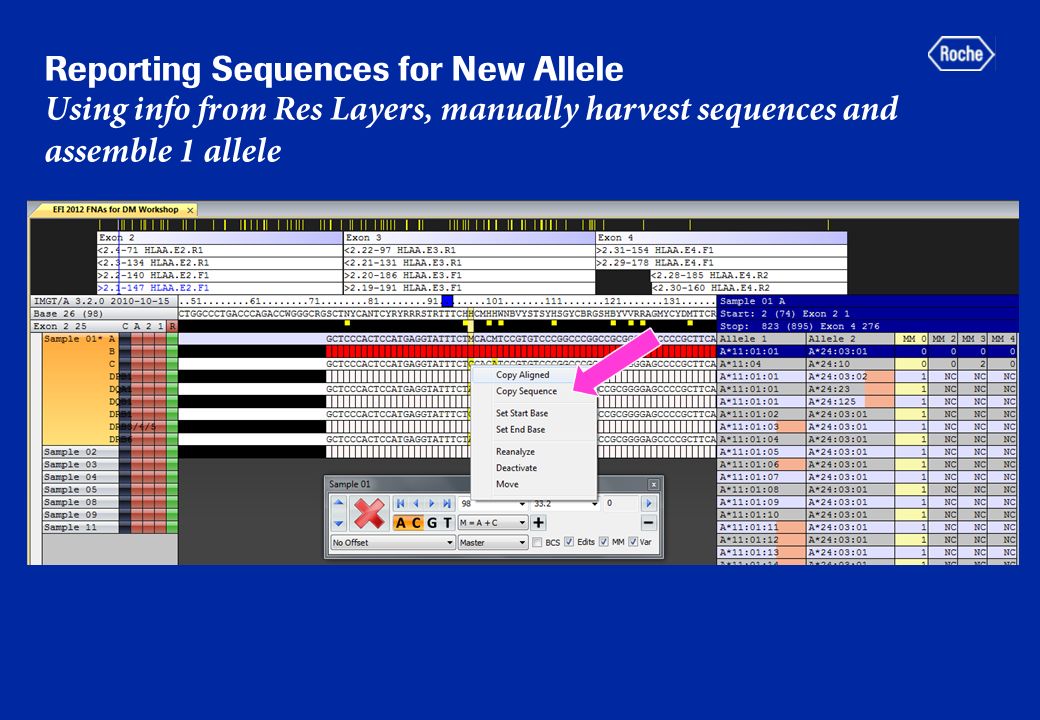Click the up arrow in Sample 01 panel

338,503
